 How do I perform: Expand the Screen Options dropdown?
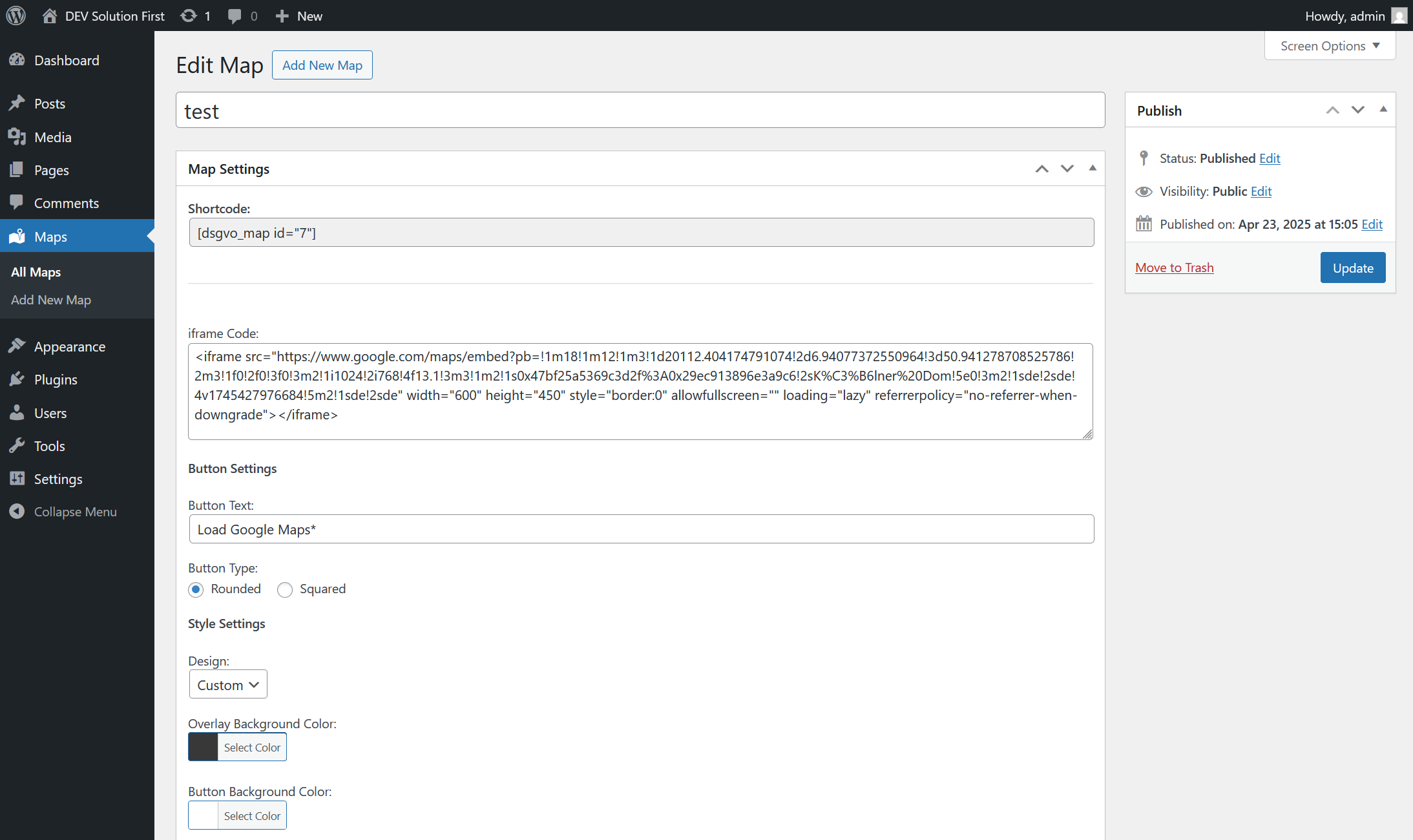(x=1330, y=46)
